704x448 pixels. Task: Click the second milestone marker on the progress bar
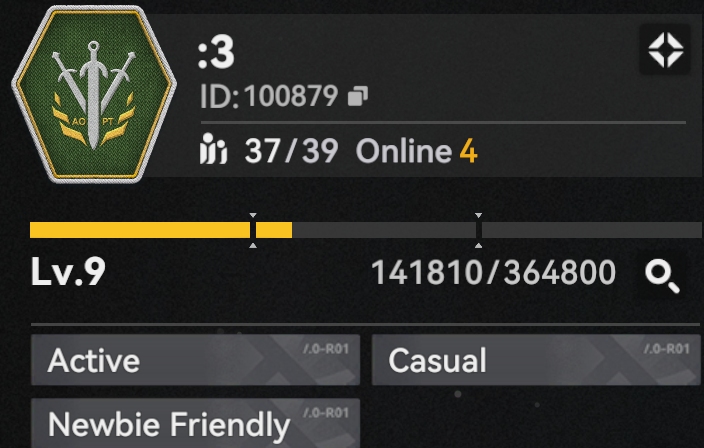point(478,230)
